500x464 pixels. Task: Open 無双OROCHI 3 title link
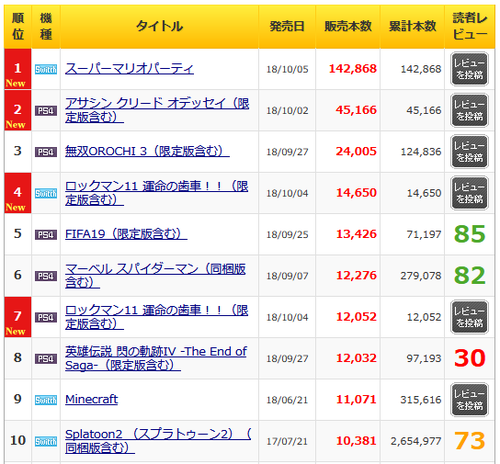point(147,151)
